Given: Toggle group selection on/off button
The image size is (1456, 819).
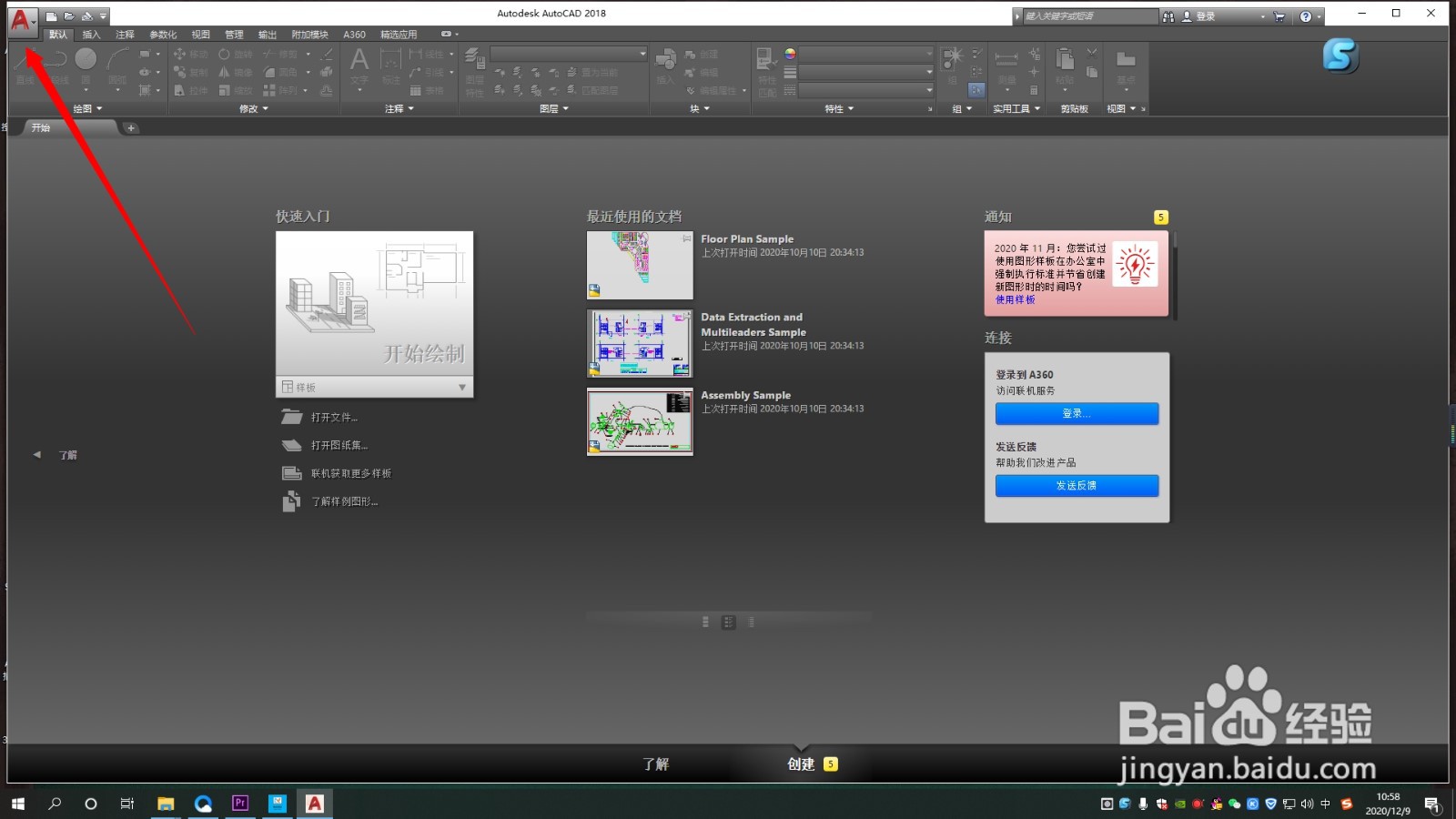Looking at the screenshot, I should coord(976,90).
